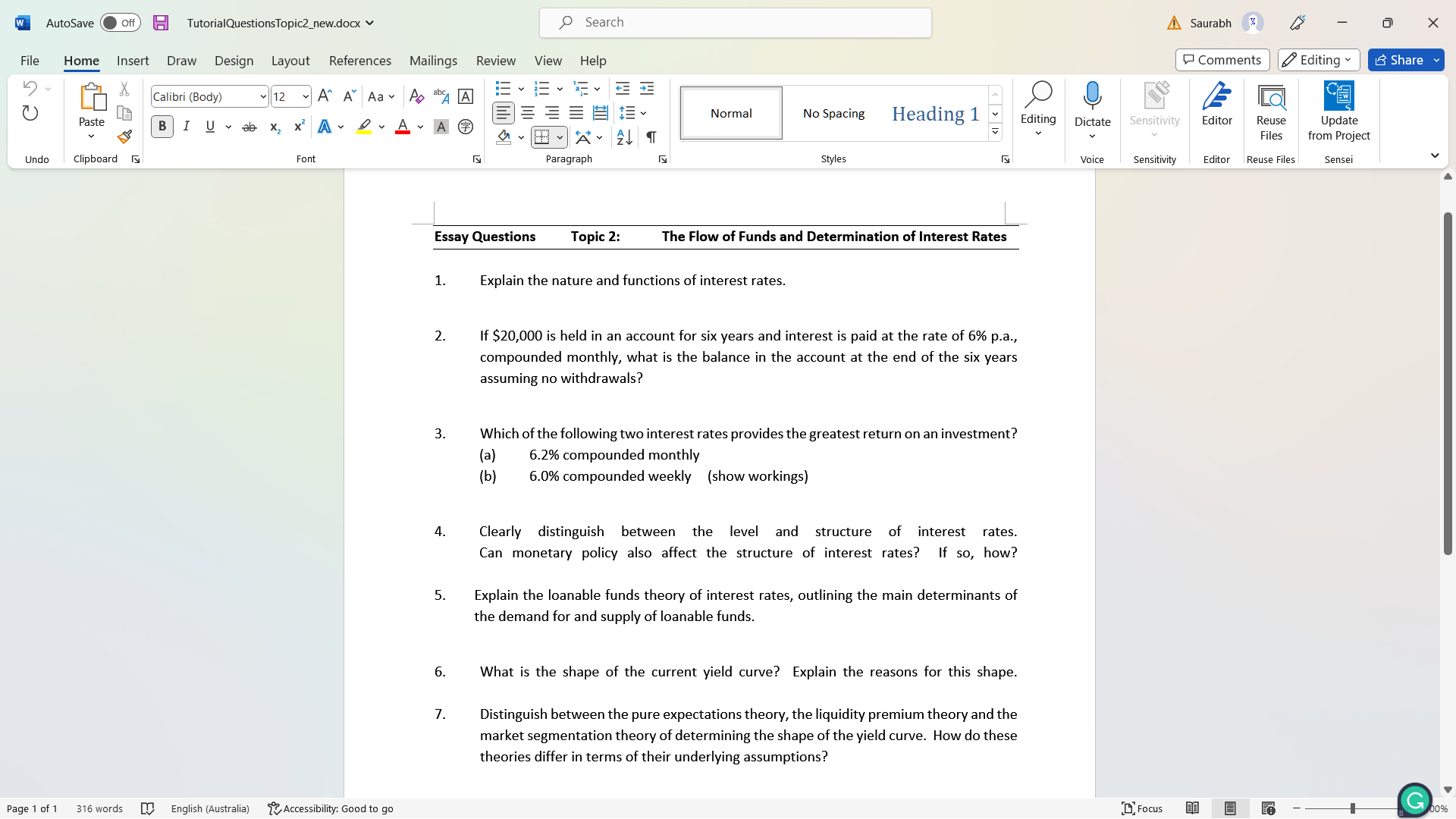Screen dimensions: 1456x819
Task: Switch to the Layout tab
Action: pyautogui.click(x=290, y=61)
